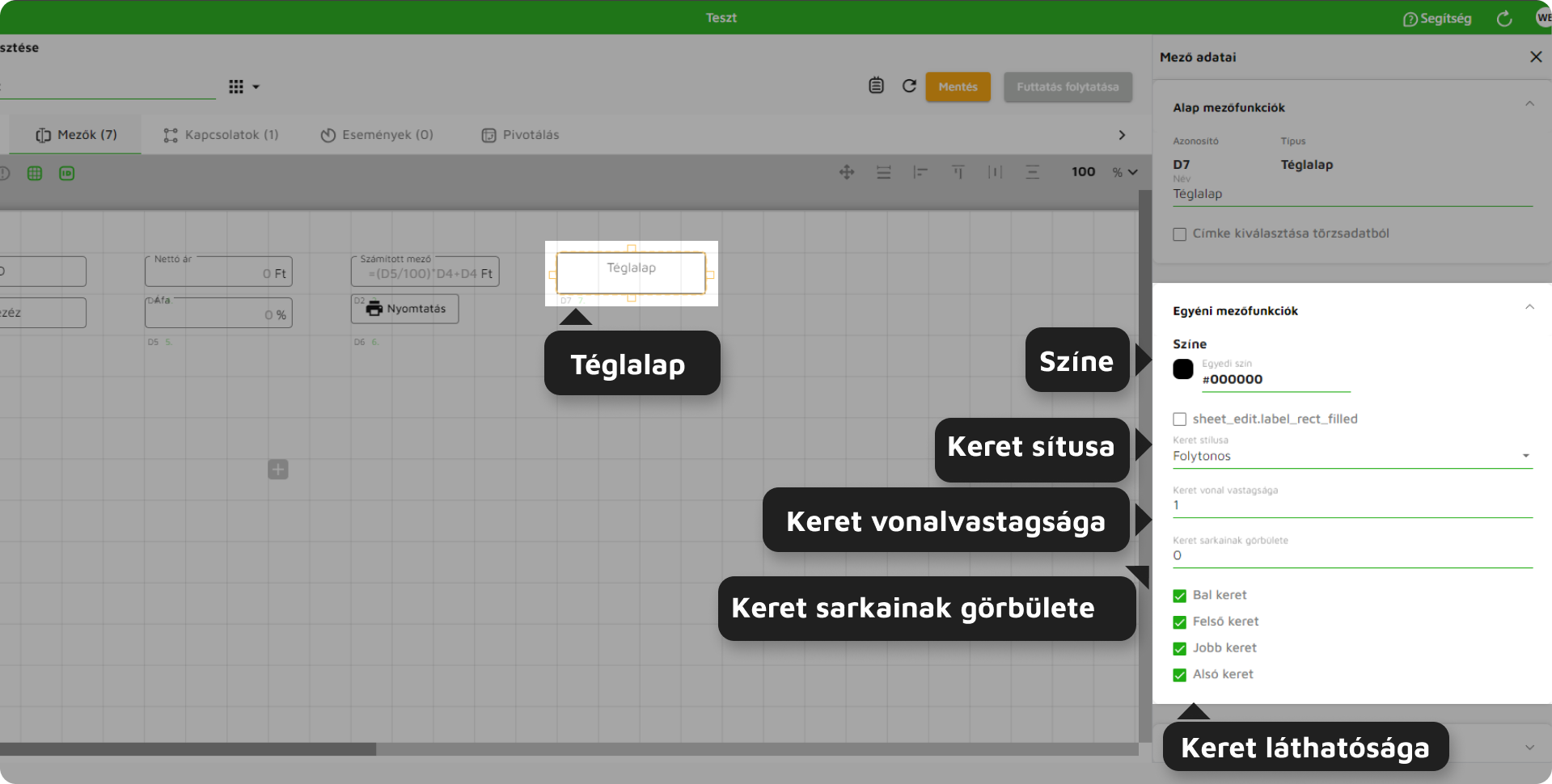1552x784 pixels.
Task: Uncheck the Alsó keret checkbox
Action: click(1180, 675)
